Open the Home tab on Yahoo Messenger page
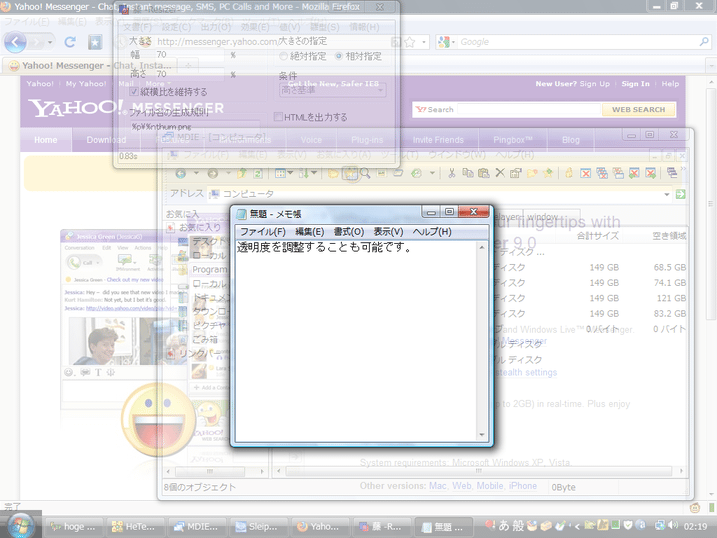This screenshot has height=538, width=717. point(46,140)
